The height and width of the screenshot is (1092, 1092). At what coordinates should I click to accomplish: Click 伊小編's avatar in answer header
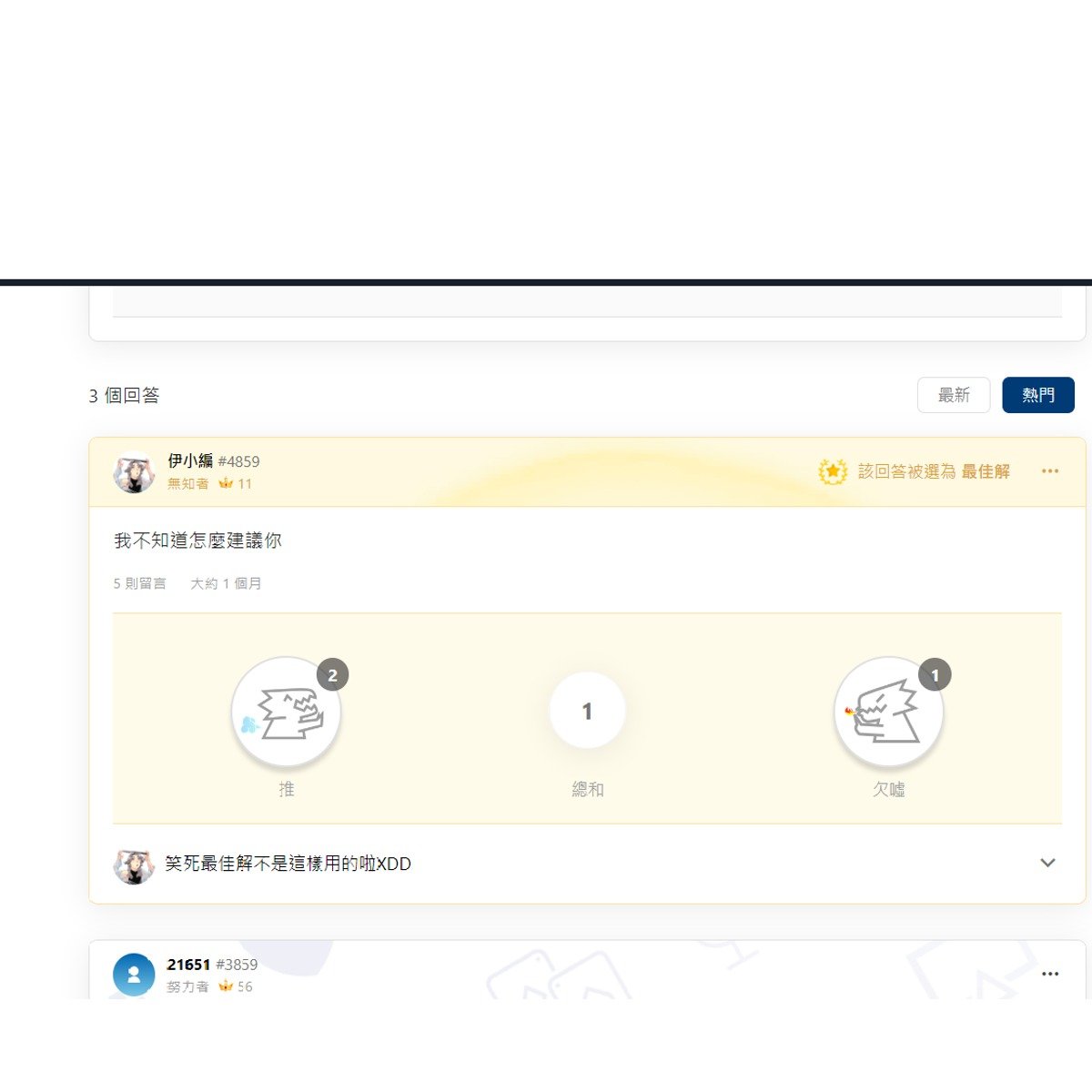(x=134, y=472)
